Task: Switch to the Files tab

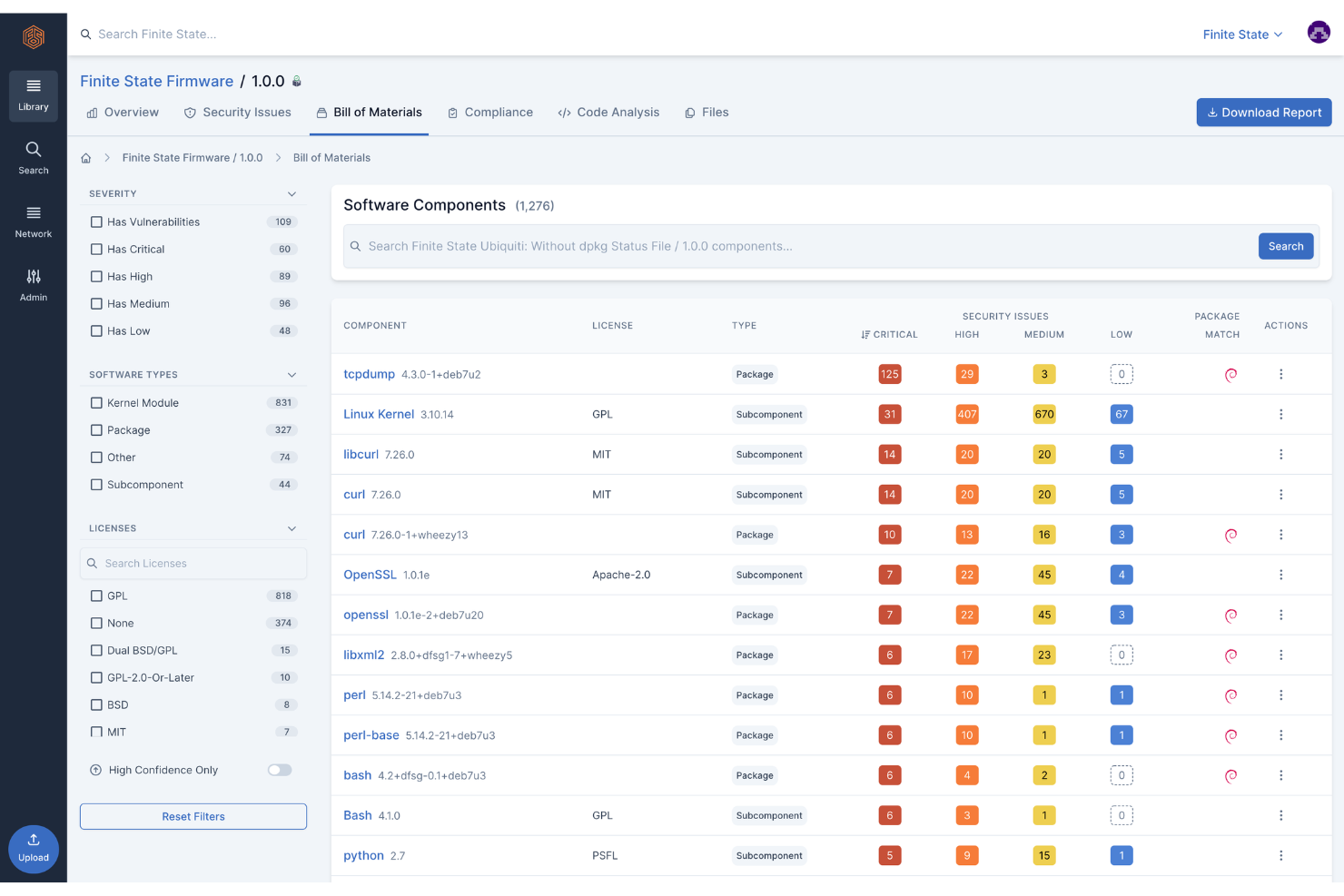Action: tap(707, 113)
